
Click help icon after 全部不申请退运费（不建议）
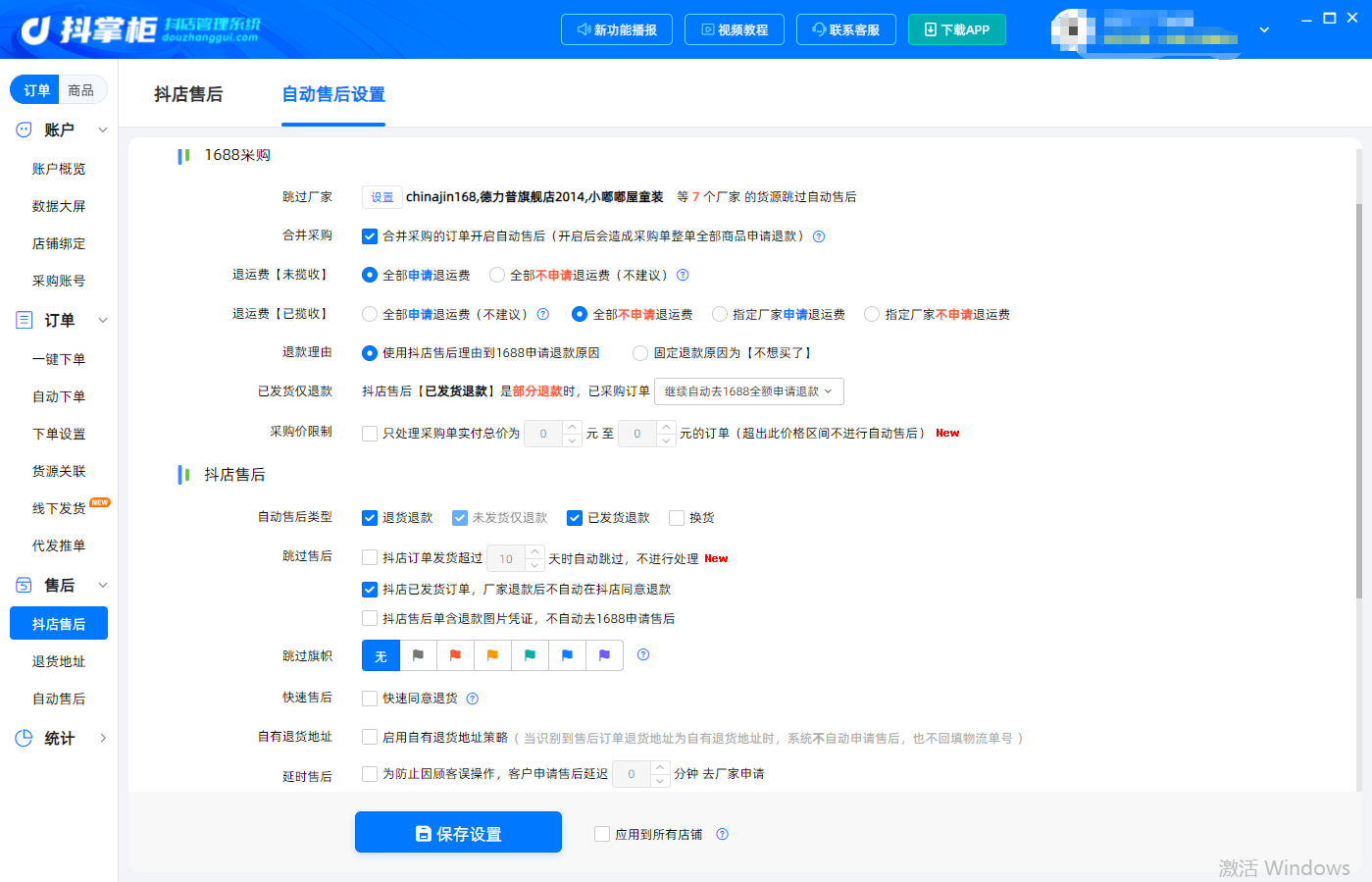pyautogui.click(x=683, y=275)
